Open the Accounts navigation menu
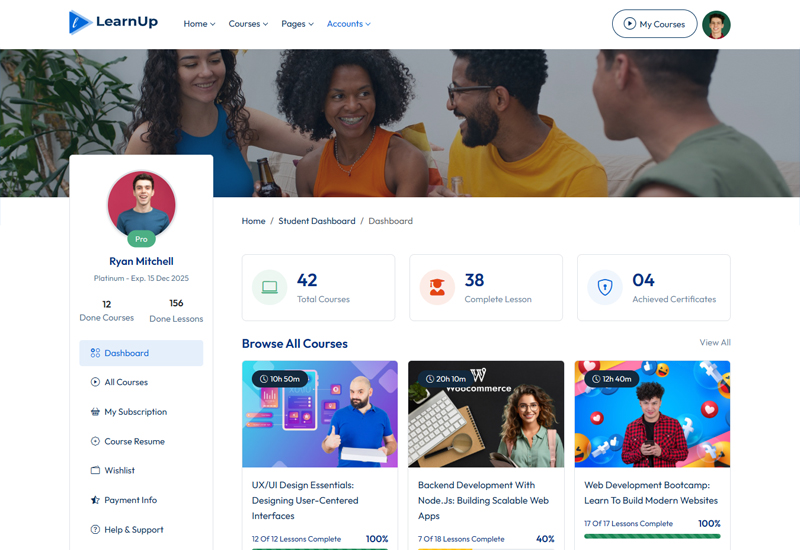The height and width of the screenshot is (550, 800). (348, 24)
